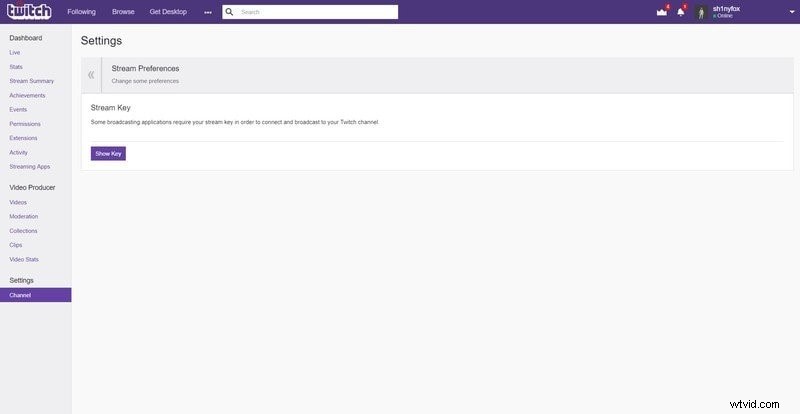800x414 pixels.
Task: Click the sh1nyfox profile avatar
Action: coord(702,12)
